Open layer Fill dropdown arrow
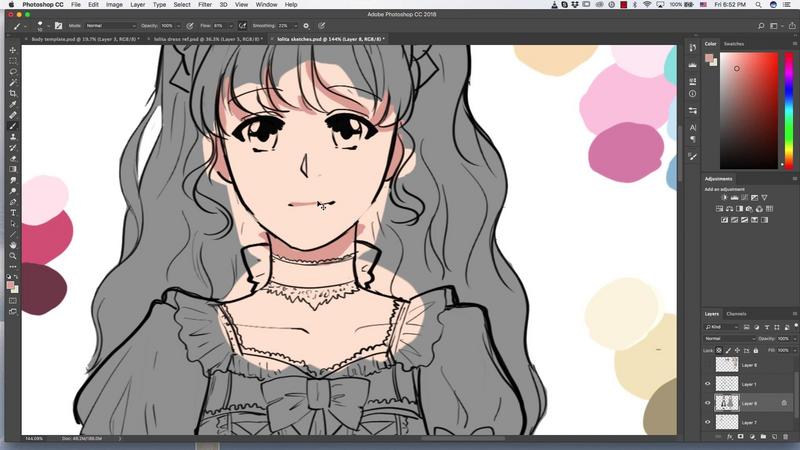800x450 pixels. [794, 351]
